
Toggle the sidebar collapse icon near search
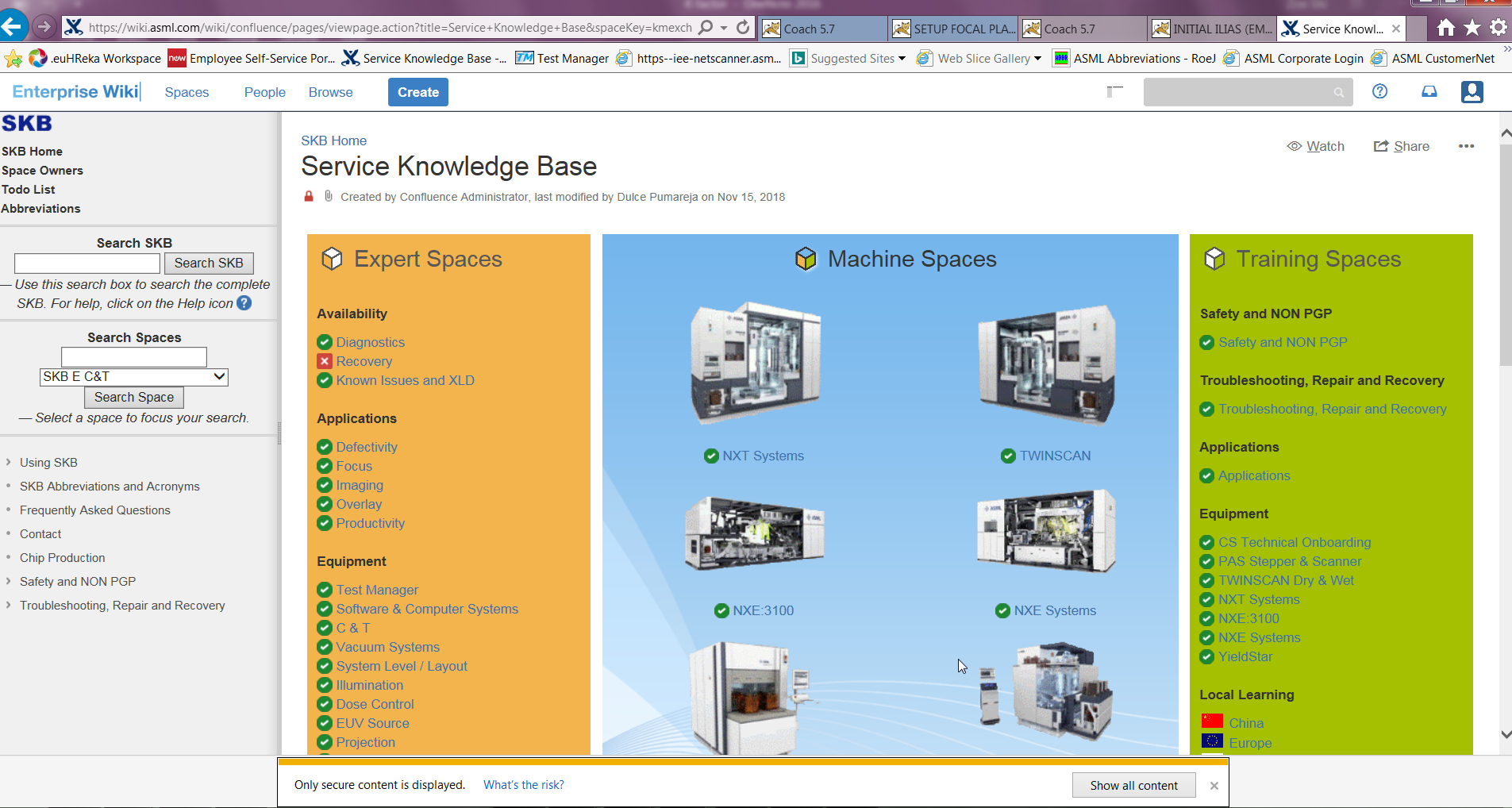[1114, 92]
